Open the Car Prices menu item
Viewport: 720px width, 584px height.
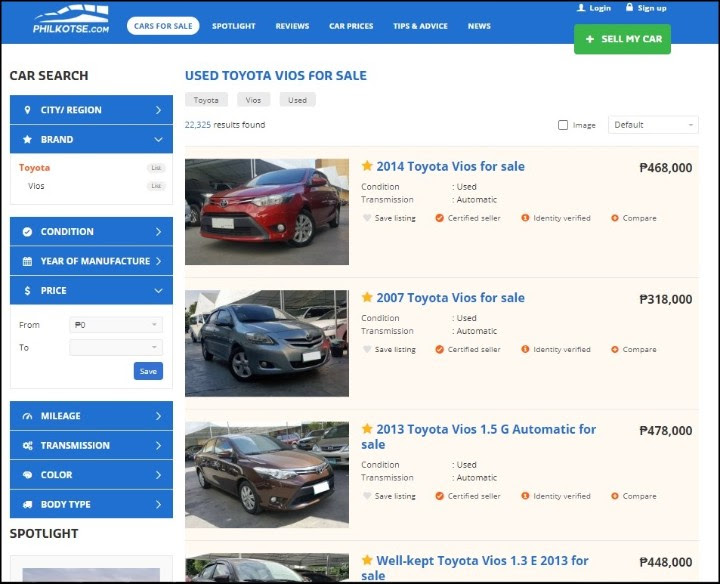coord(351,26)
